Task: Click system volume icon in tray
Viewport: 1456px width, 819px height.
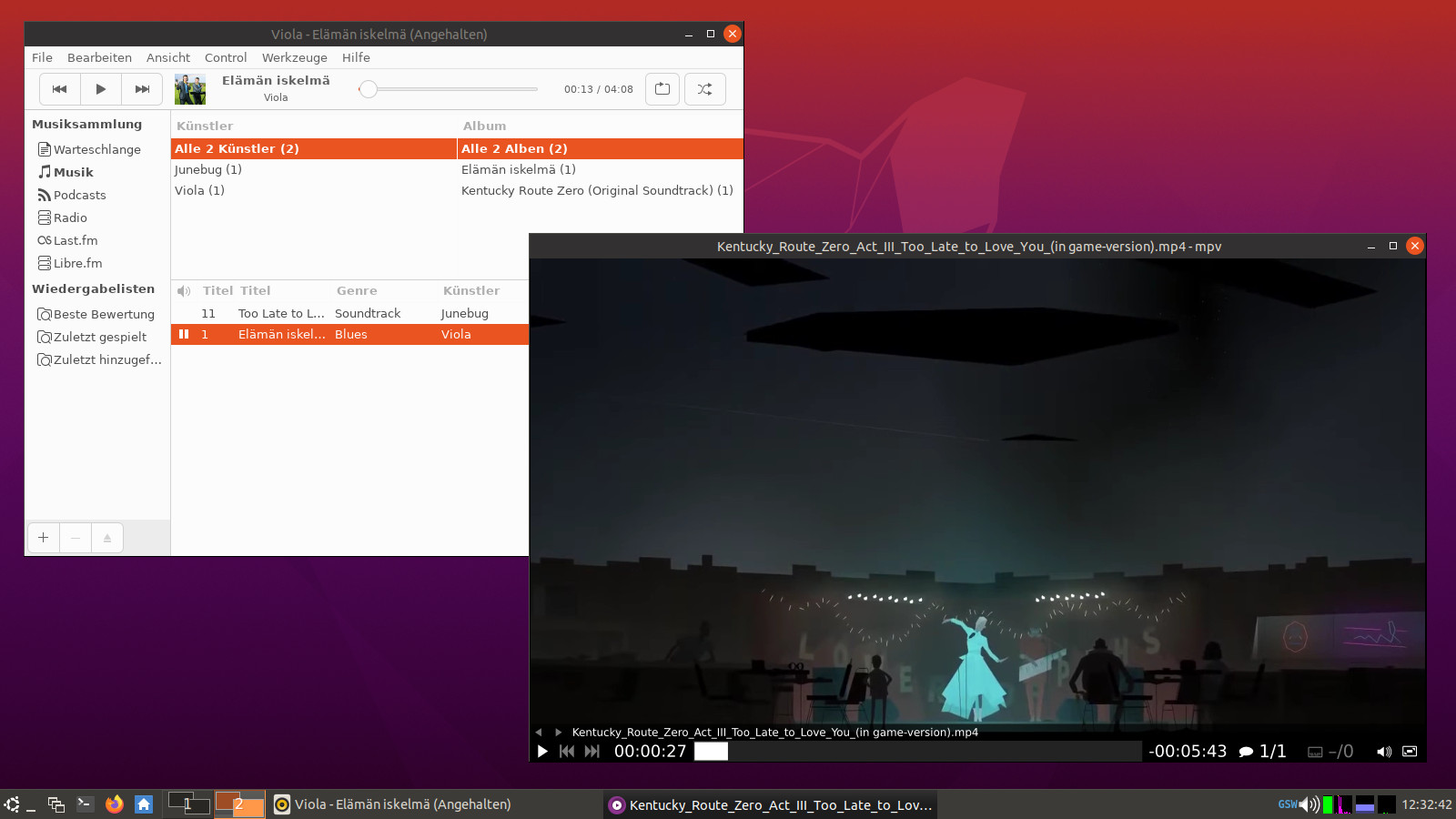Action: [x=1309, y=804]
